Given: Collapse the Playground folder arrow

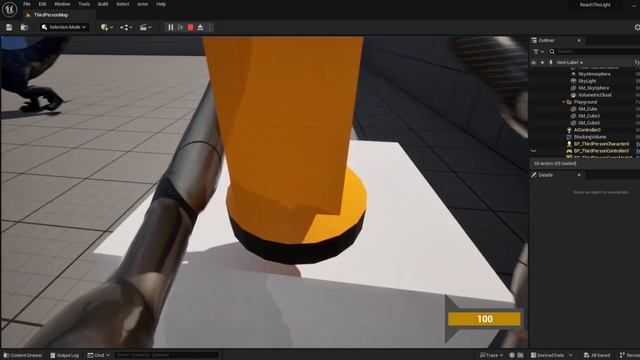Looking at the screenshot, I should point(563,102).
